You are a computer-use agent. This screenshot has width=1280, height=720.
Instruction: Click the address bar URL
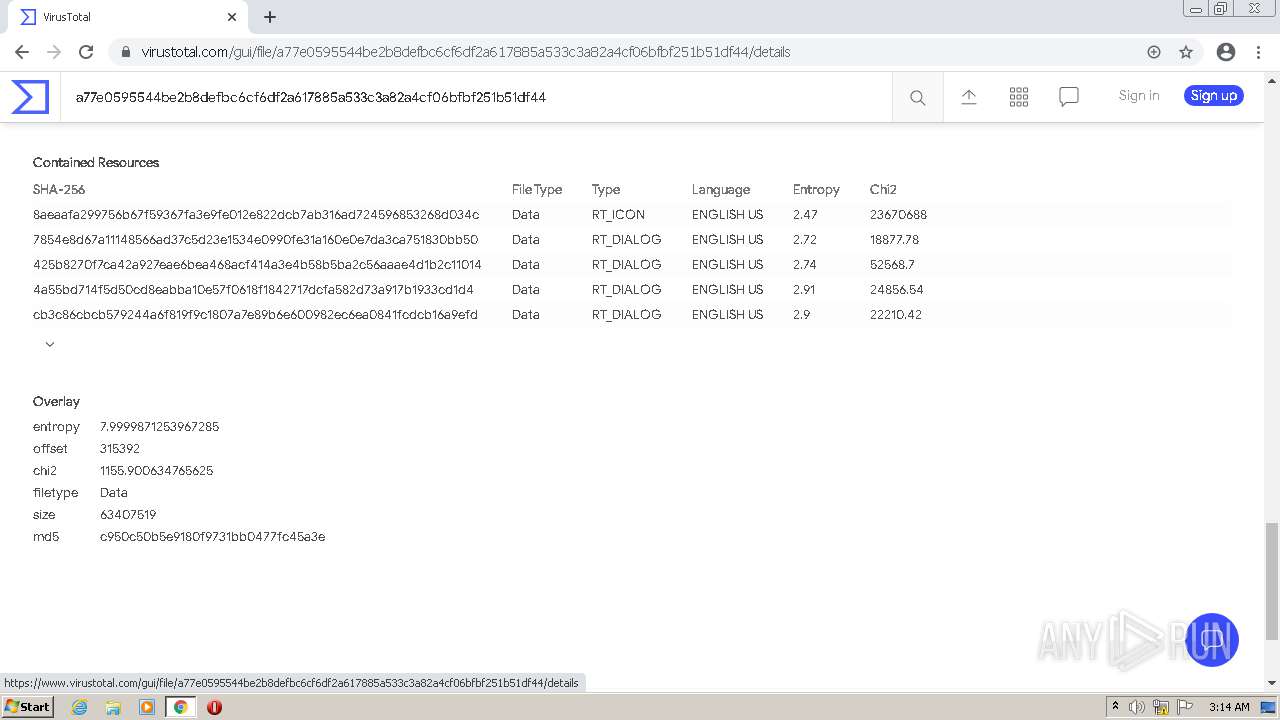click(466, 52)
